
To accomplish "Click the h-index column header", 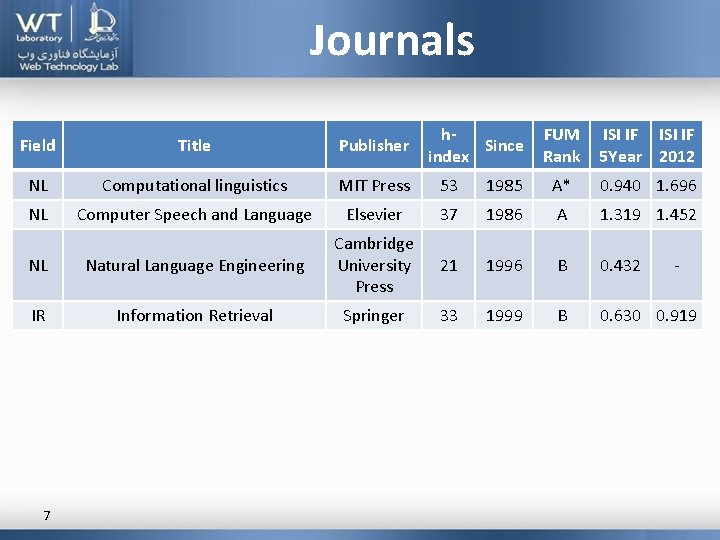I will 448,145.
